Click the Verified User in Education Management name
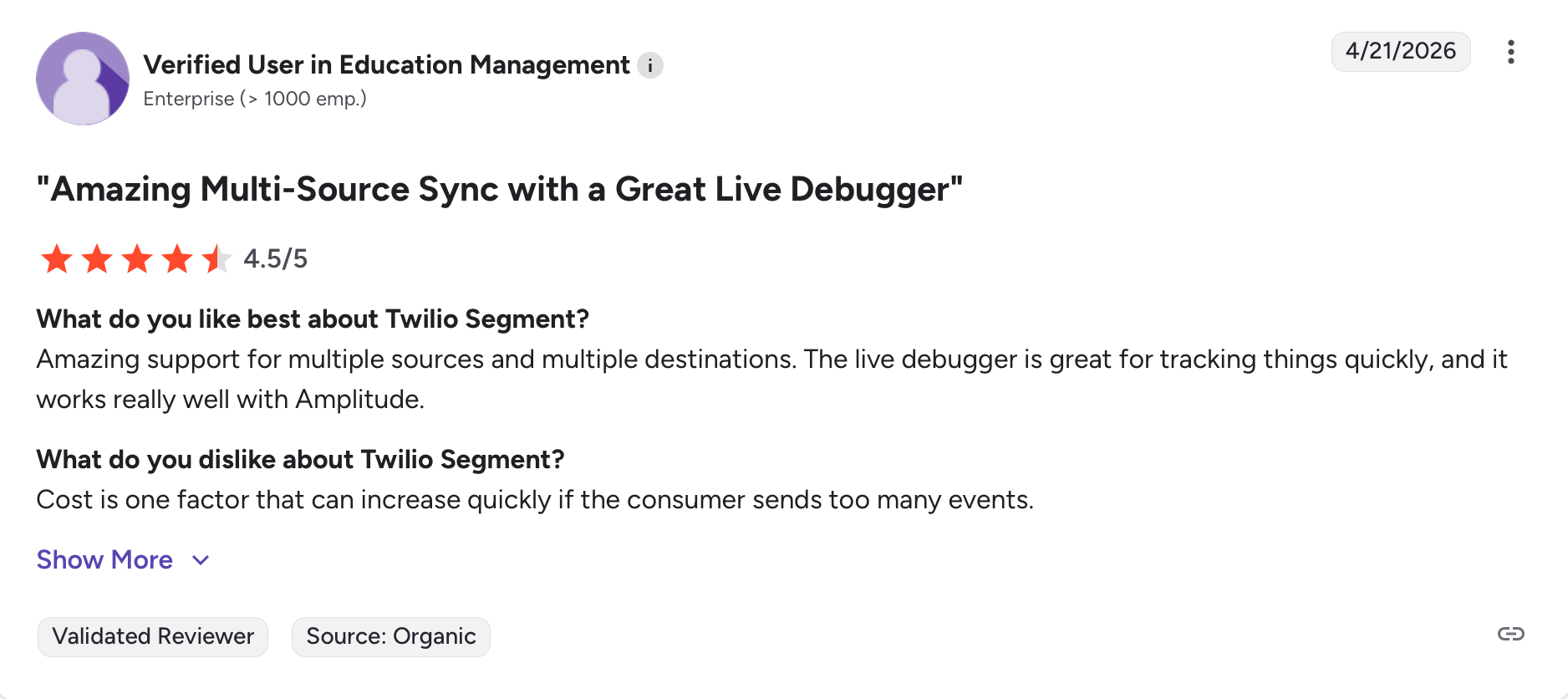Image resolution: width=1568 pixels, height=699 pixels. coord(386,64)
